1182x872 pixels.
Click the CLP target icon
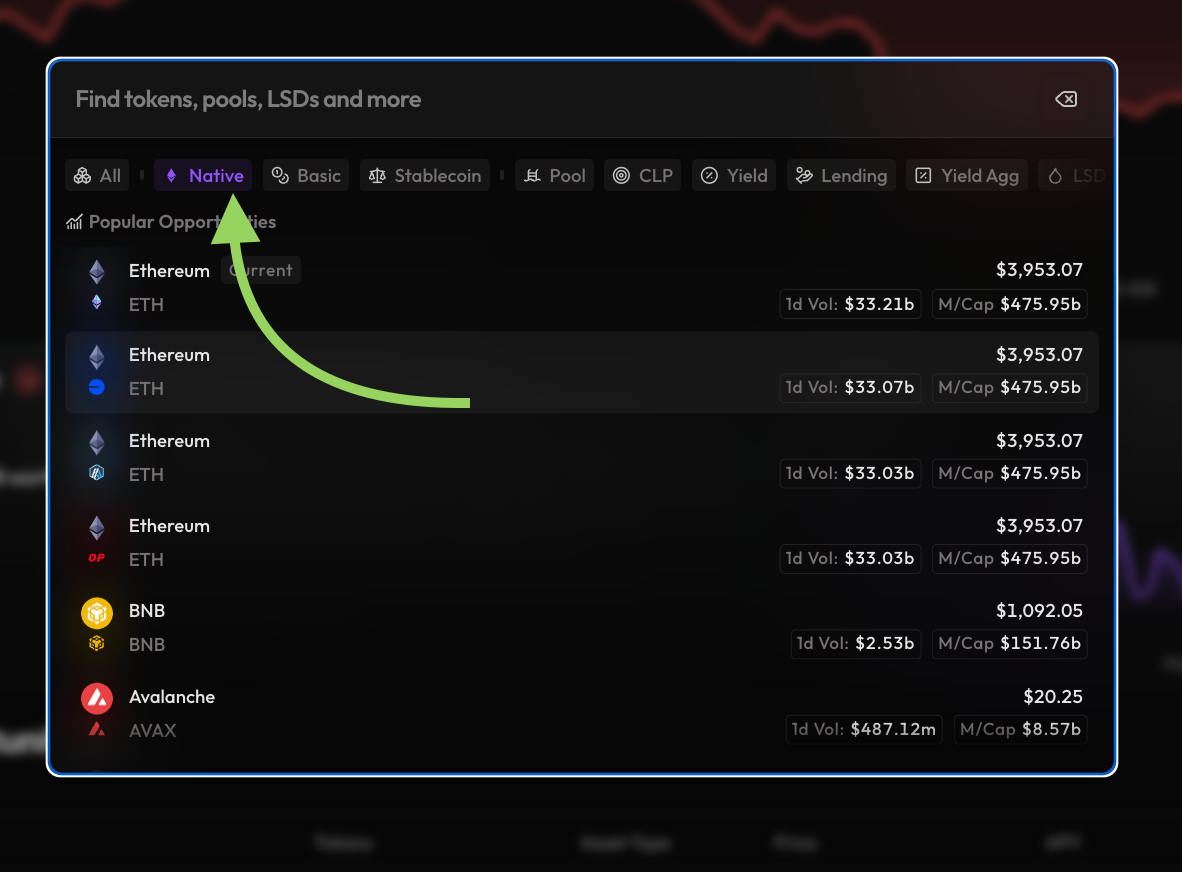click(621, 176)
